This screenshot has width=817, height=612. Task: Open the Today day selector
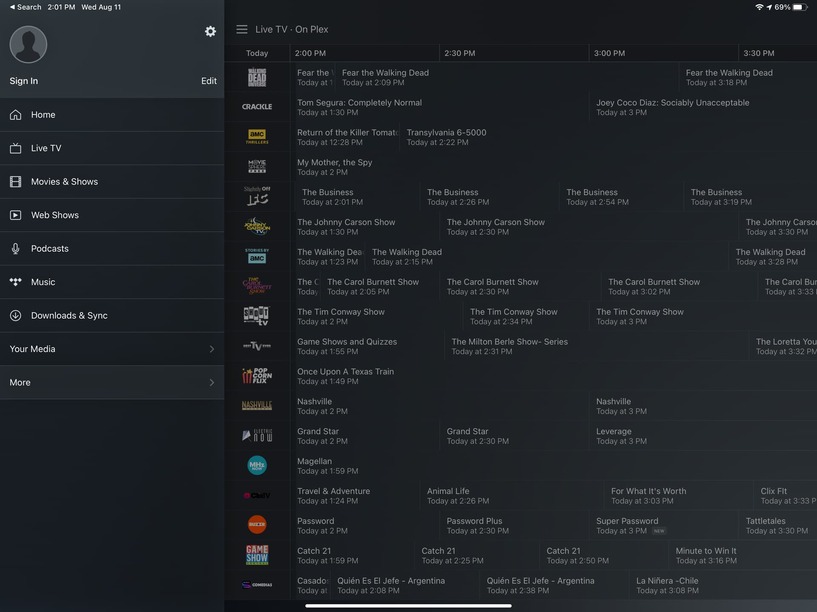coord(257,53)
